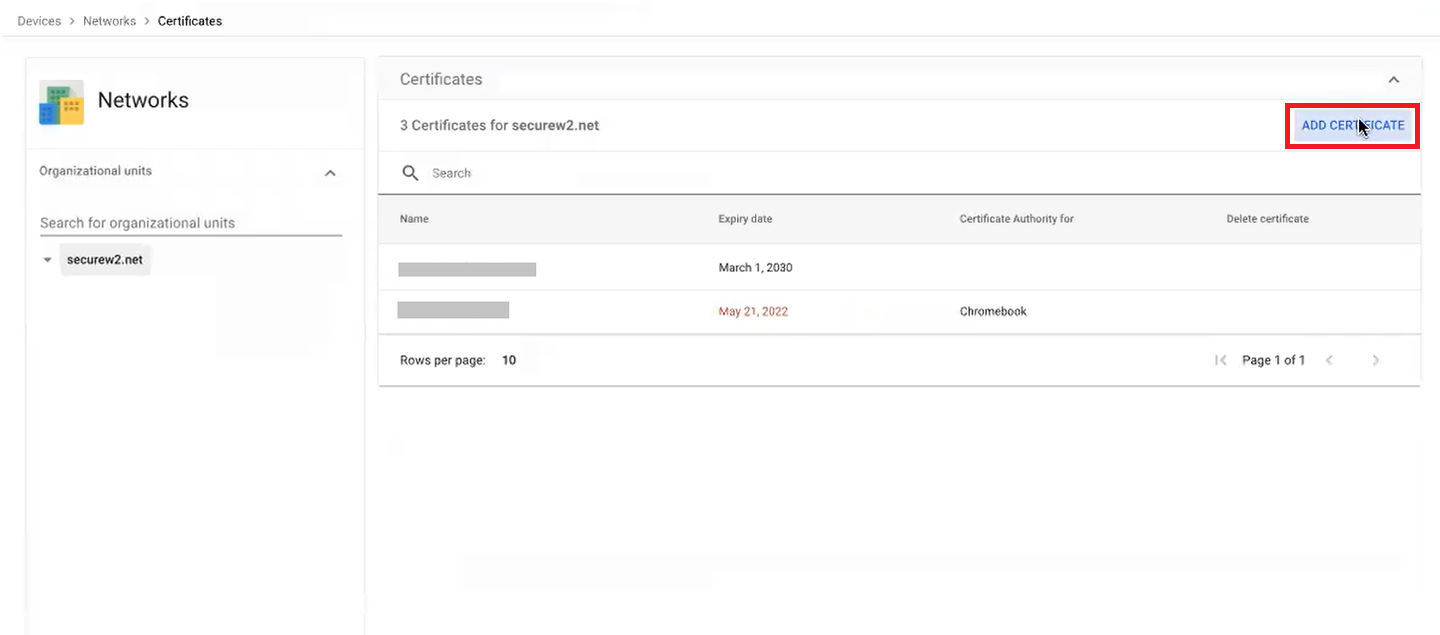Focus the Search for organizational units field
The image size is (1440, 635).
190,223
